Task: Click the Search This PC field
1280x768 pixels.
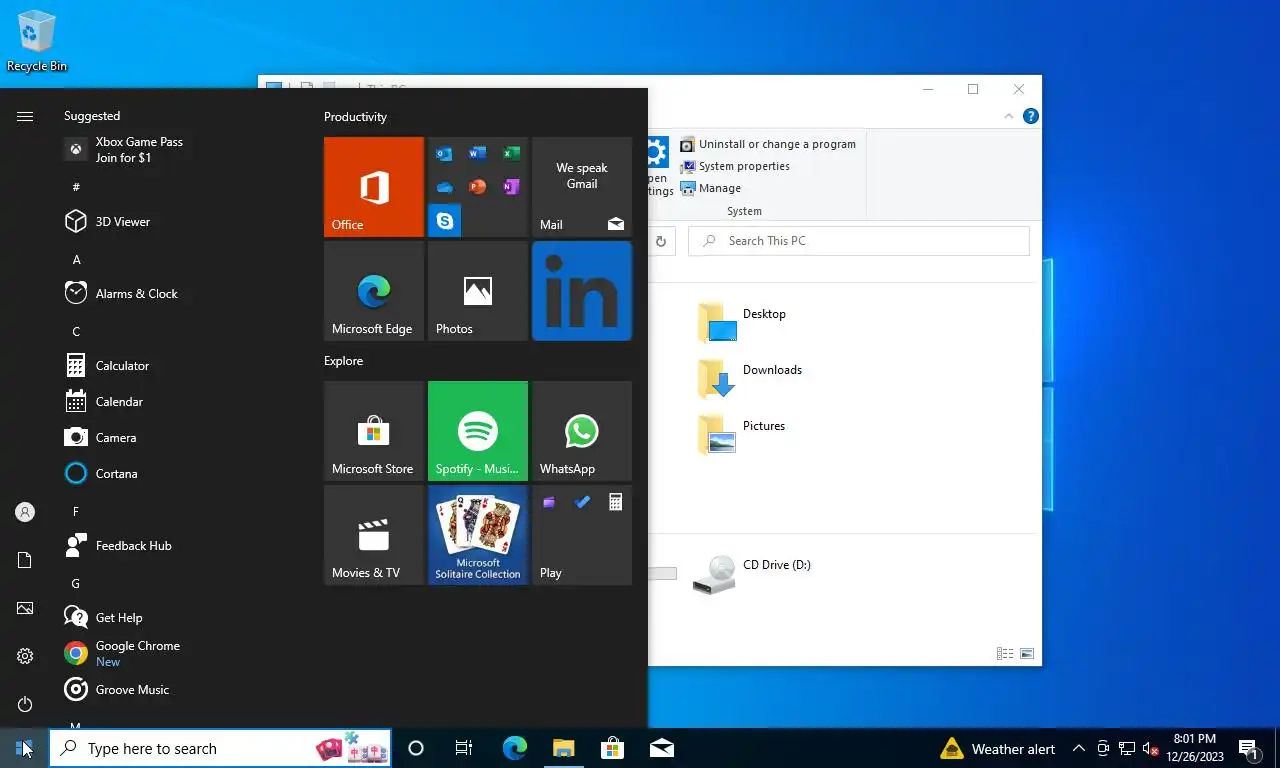Action: coord(860,241)
